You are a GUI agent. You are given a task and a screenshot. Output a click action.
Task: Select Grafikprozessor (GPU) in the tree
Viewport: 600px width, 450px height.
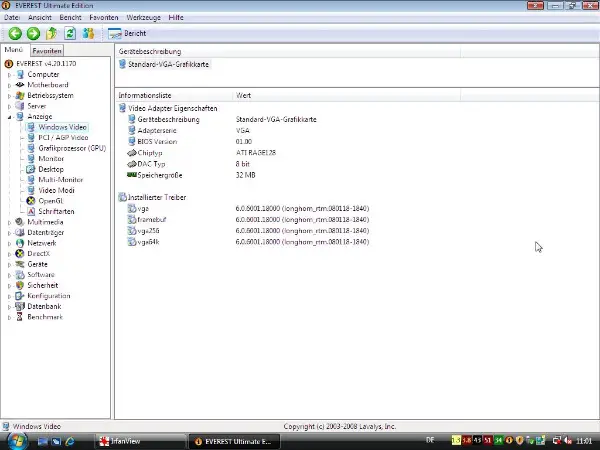[x=72, y=148]
